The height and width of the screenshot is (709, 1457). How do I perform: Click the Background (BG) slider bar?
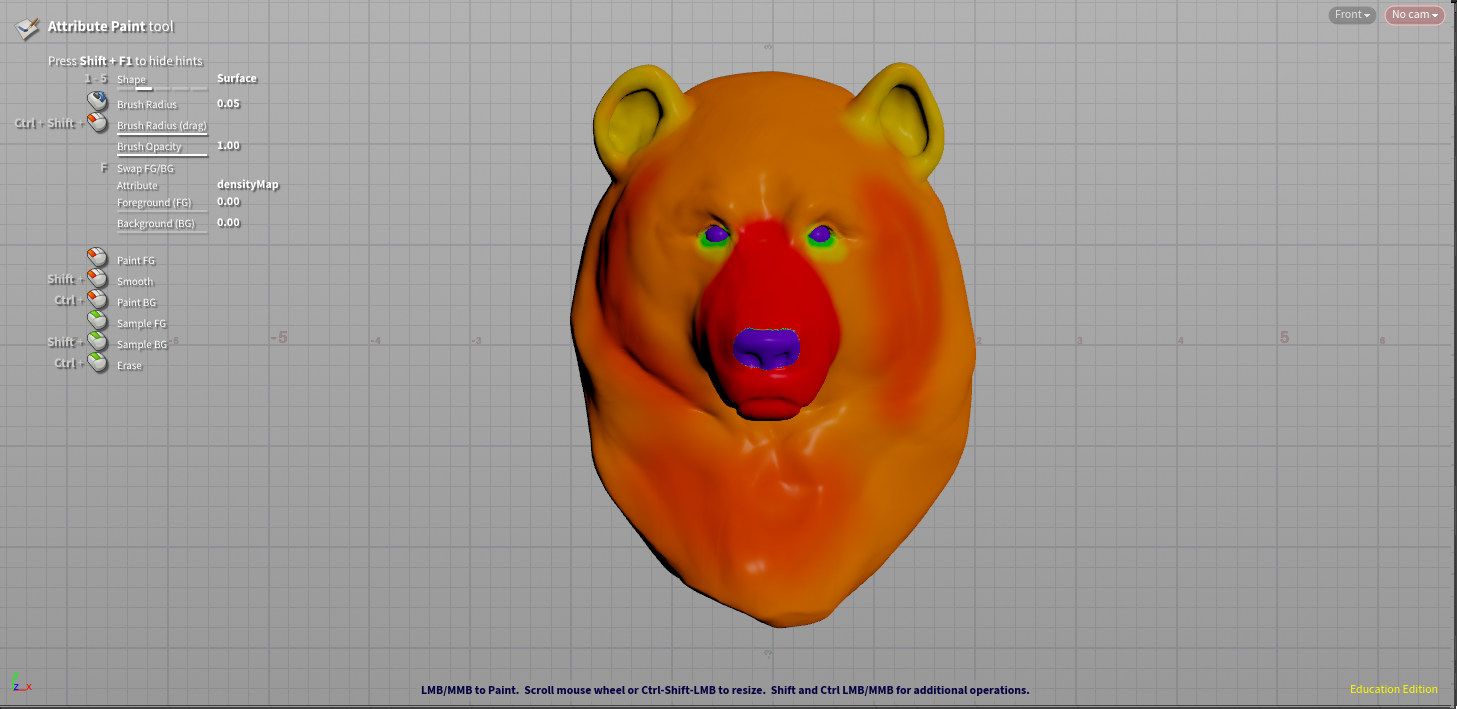pos(162,232)
